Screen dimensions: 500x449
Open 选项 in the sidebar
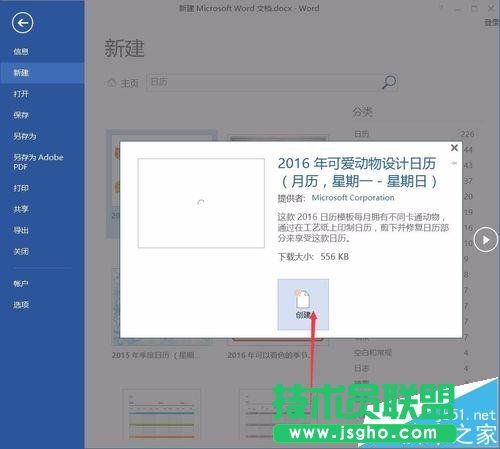[21, 304]
